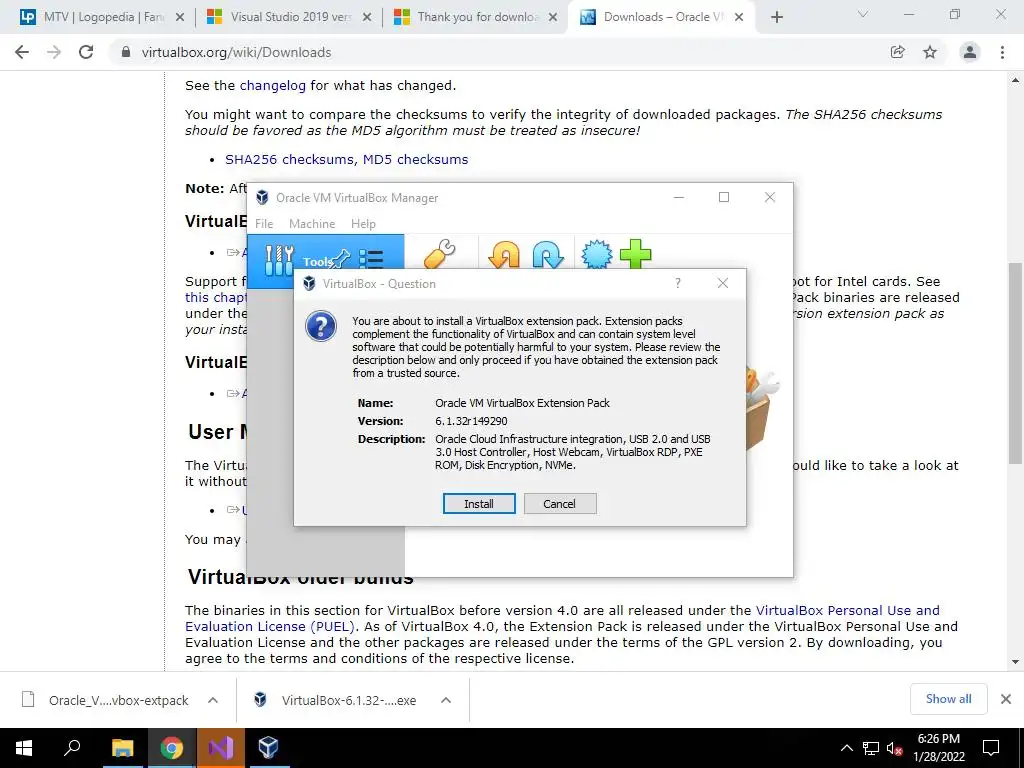Click the Add machine green plus icon
The width and height of the screenshot is (1024, 768).
[635, 254]
